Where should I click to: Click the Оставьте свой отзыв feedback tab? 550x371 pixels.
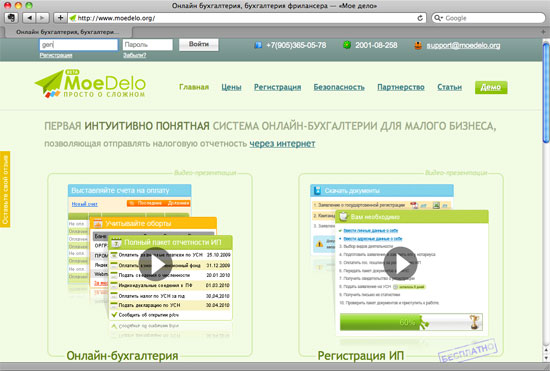[x=5, y=189]
